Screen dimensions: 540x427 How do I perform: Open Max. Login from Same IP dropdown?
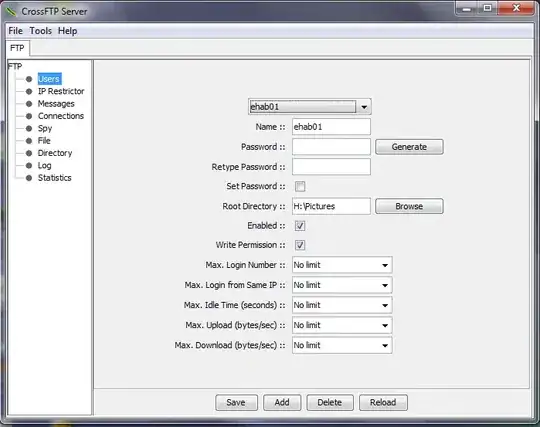click(342, 285)
